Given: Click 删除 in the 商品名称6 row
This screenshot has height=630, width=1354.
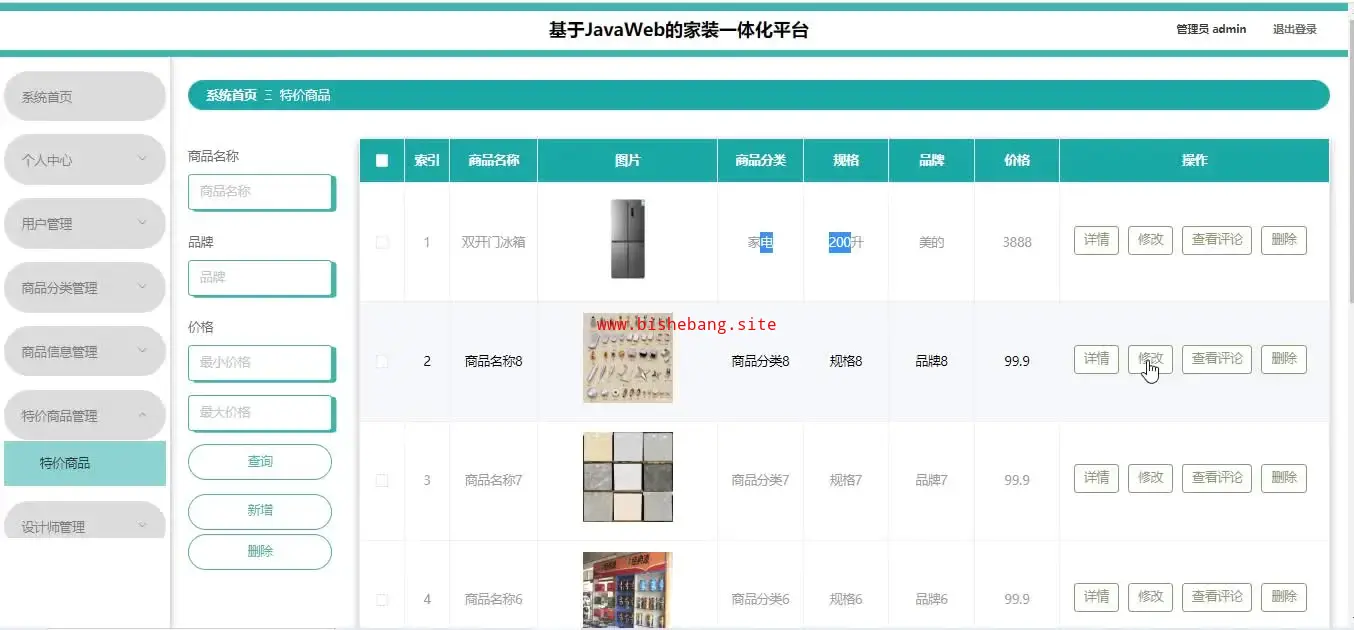Looking at the screenshot, I should 1283,597.
